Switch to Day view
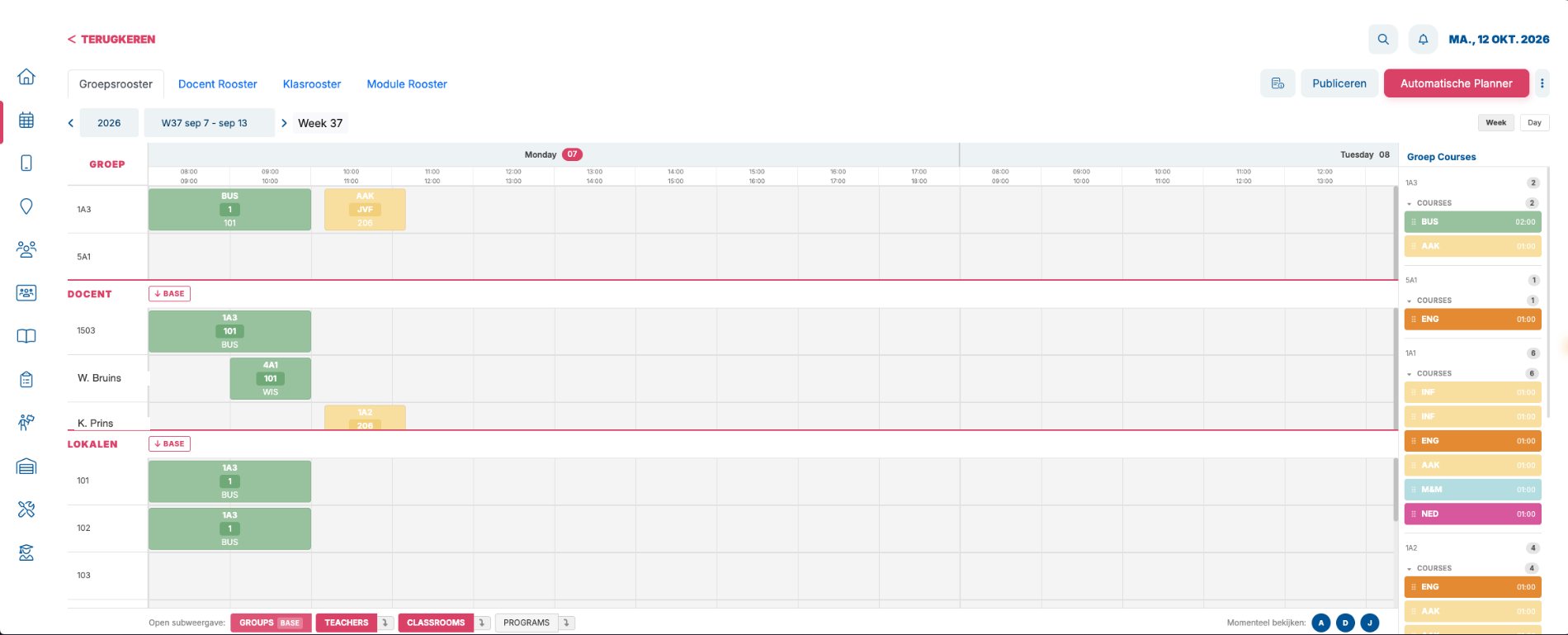Viewport: 1568px width, 635px height. click(x=1534, y=122)
